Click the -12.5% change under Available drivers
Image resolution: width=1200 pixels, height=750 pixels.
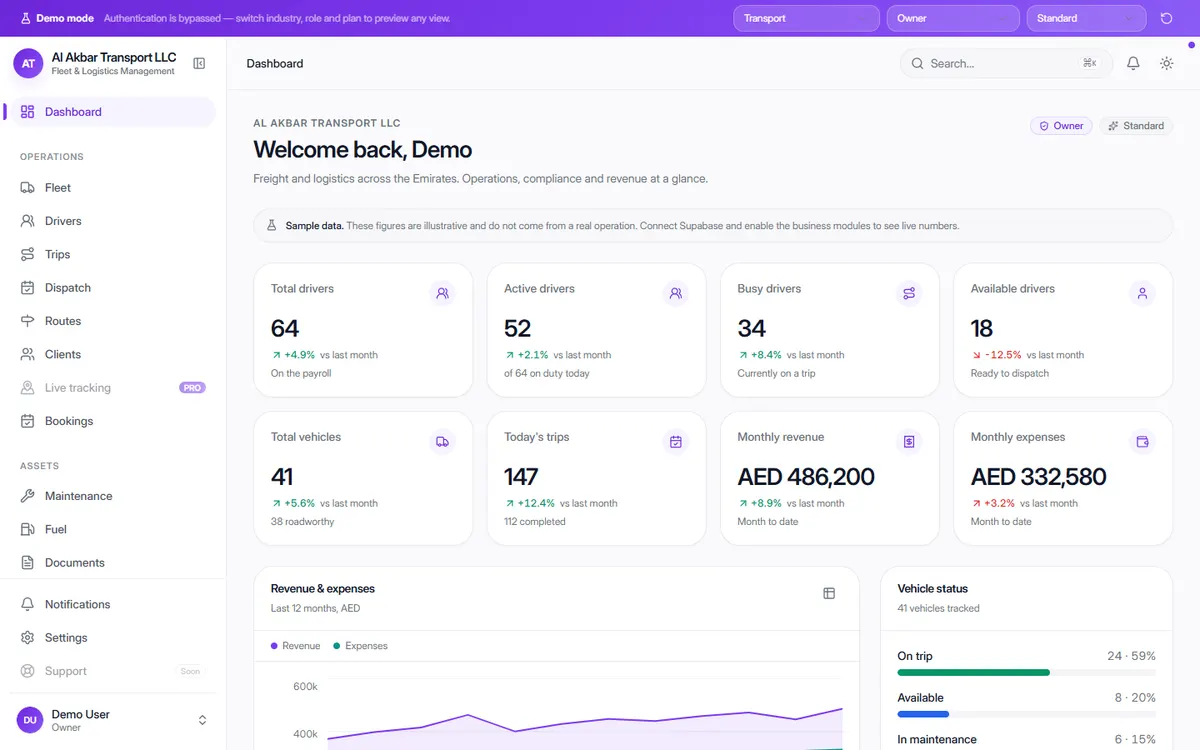[1003, 355]
